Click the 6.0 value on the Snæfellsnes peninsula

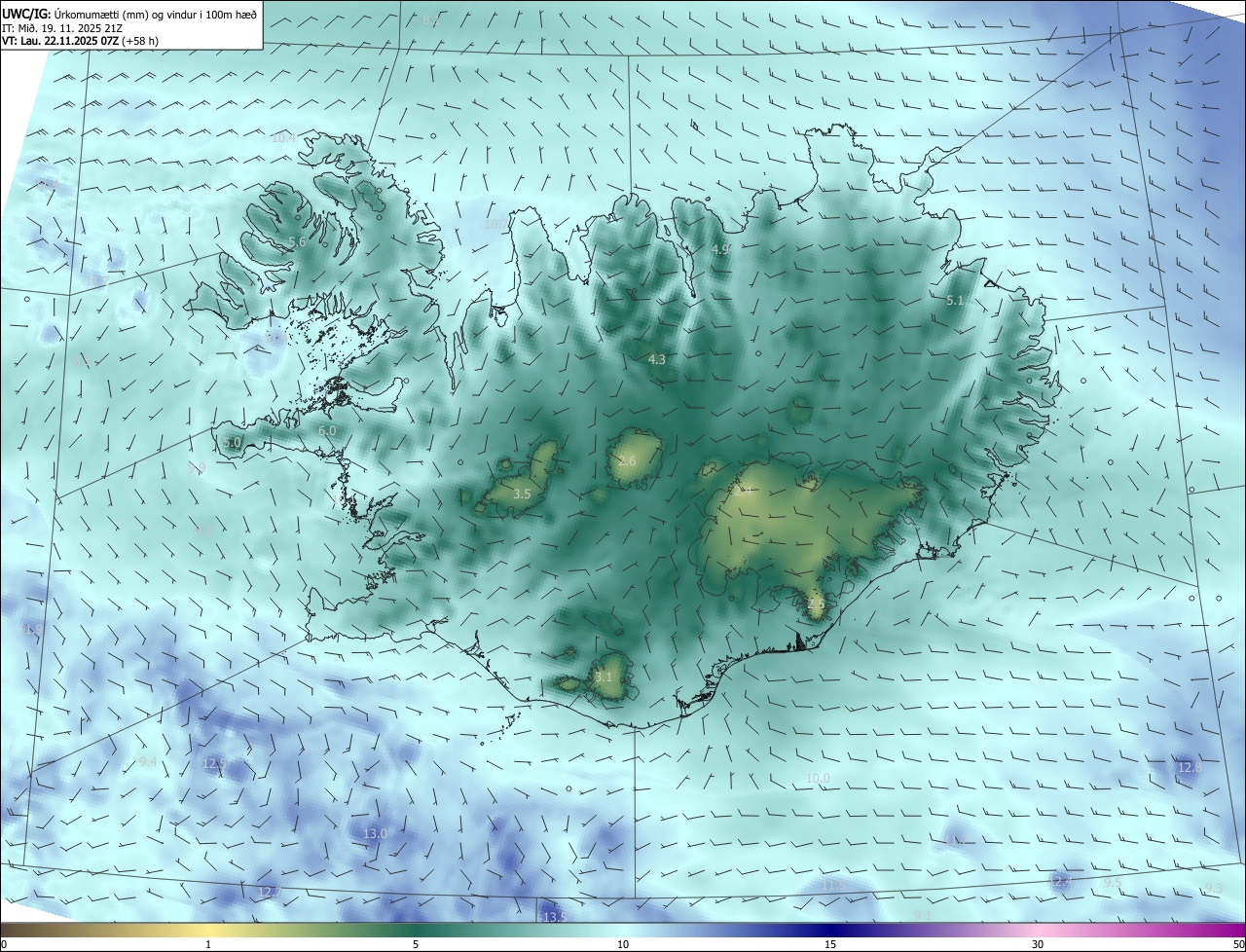coord(327,430)
